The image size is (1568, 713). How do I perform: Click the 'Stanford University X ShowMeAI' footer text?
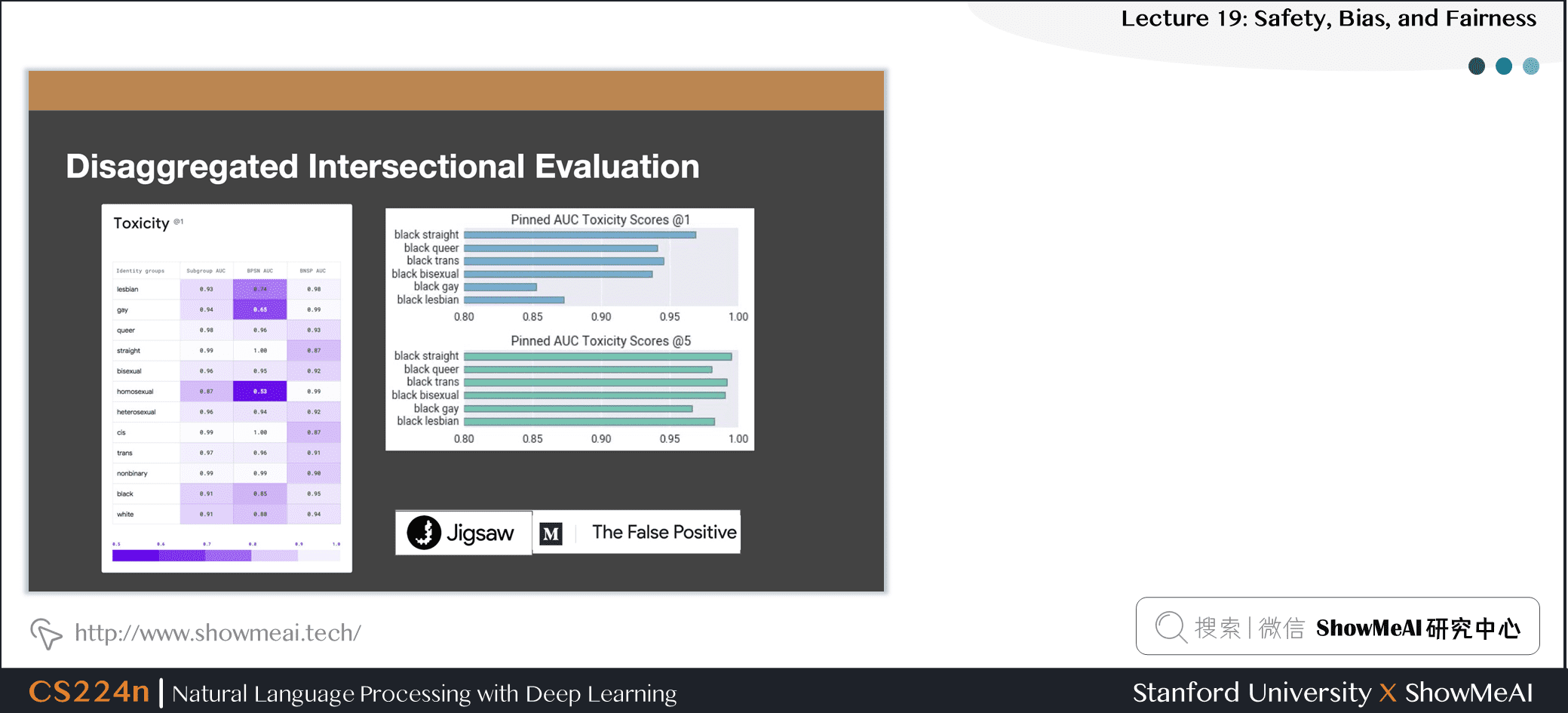pyautogui.click(x=1333, y=692)
